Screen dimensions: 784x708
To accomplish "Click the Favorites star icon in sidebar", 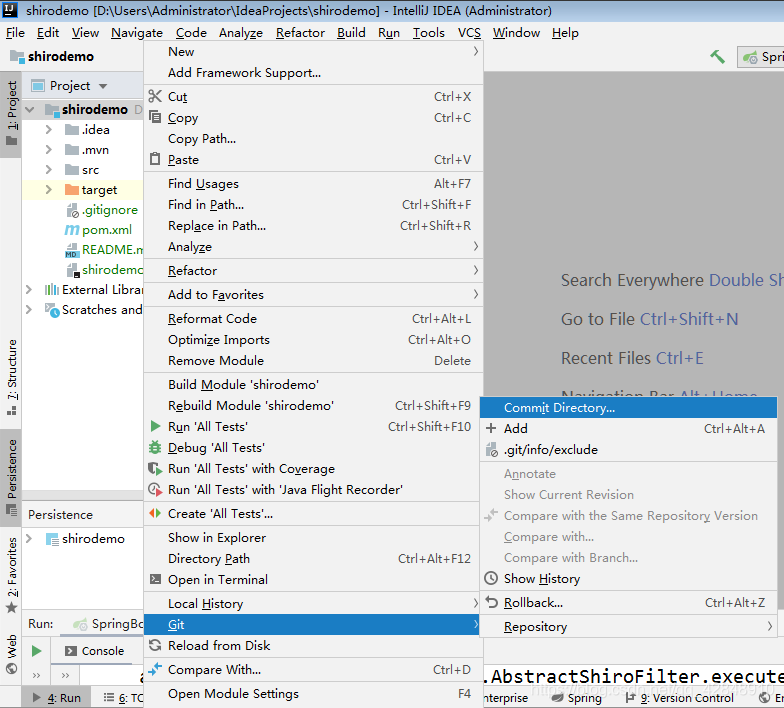I will 12,608.
